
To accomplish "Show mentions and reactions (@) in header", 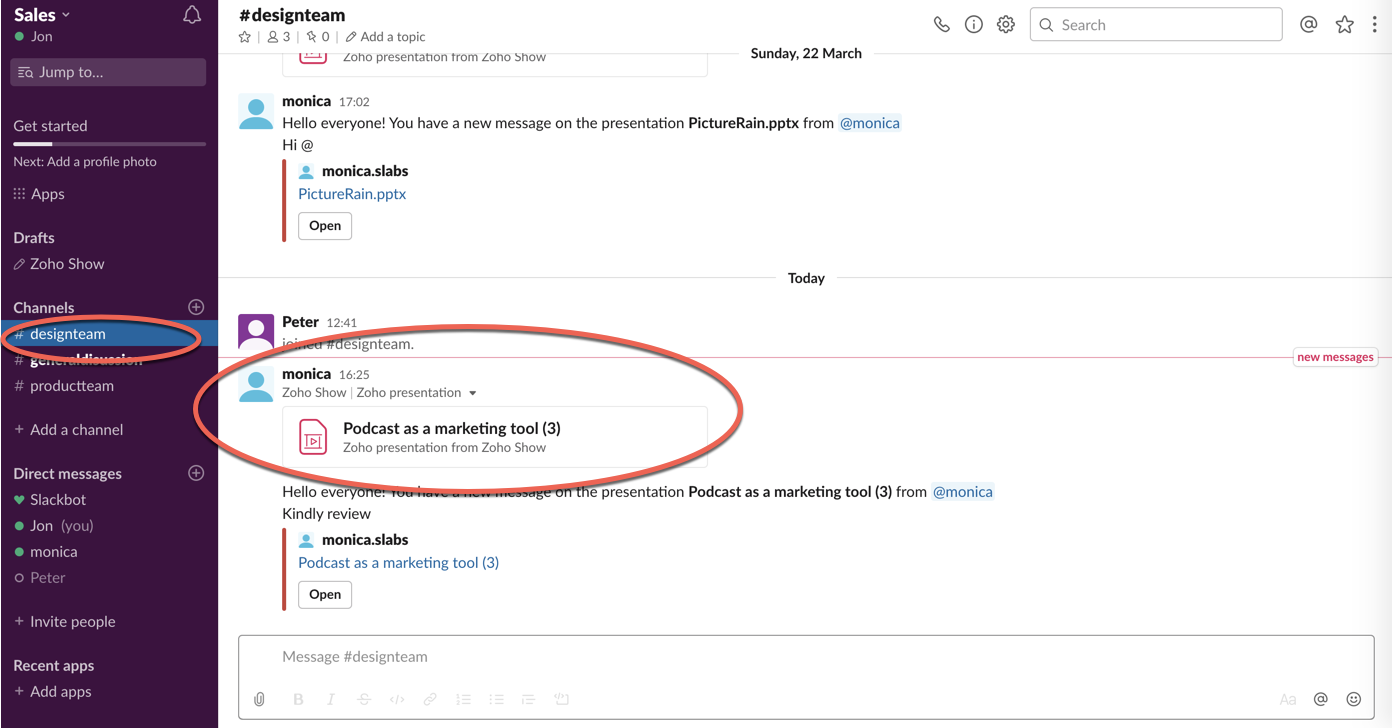I will click(1308, 25).
